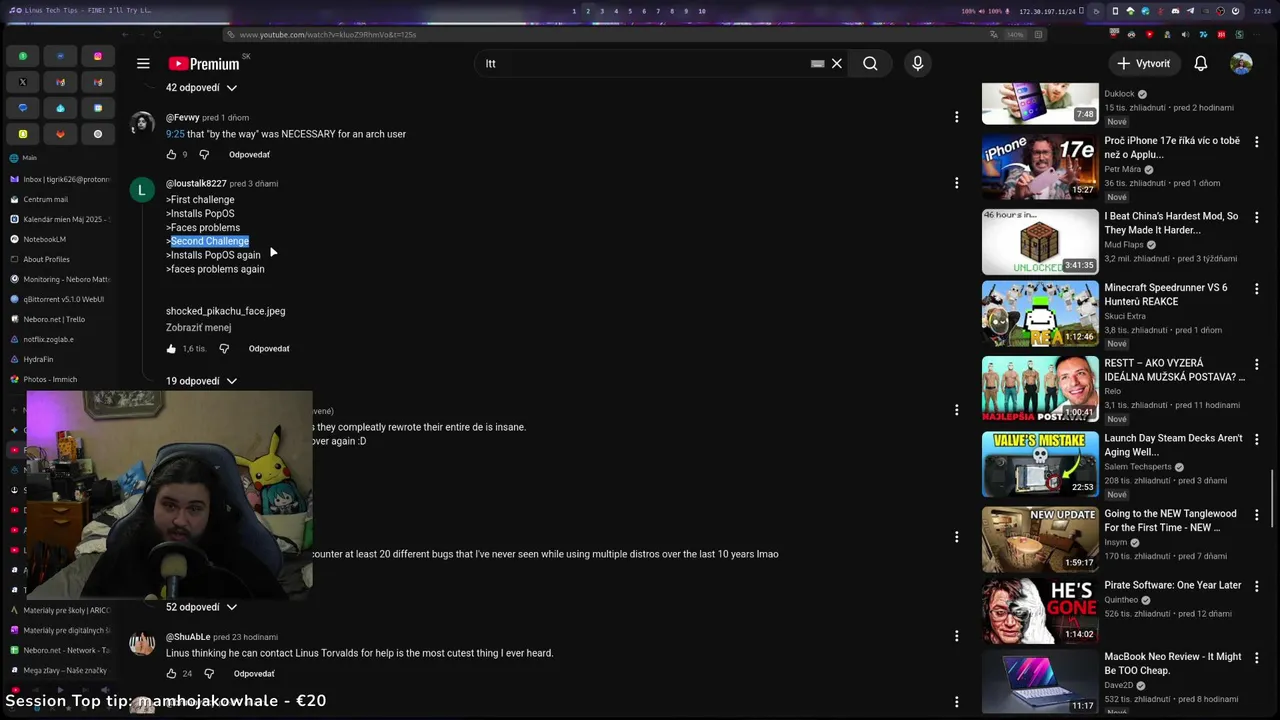Like the comment by @Fevwy
This screenshot has width=1280, height=720.
(171, 155)
